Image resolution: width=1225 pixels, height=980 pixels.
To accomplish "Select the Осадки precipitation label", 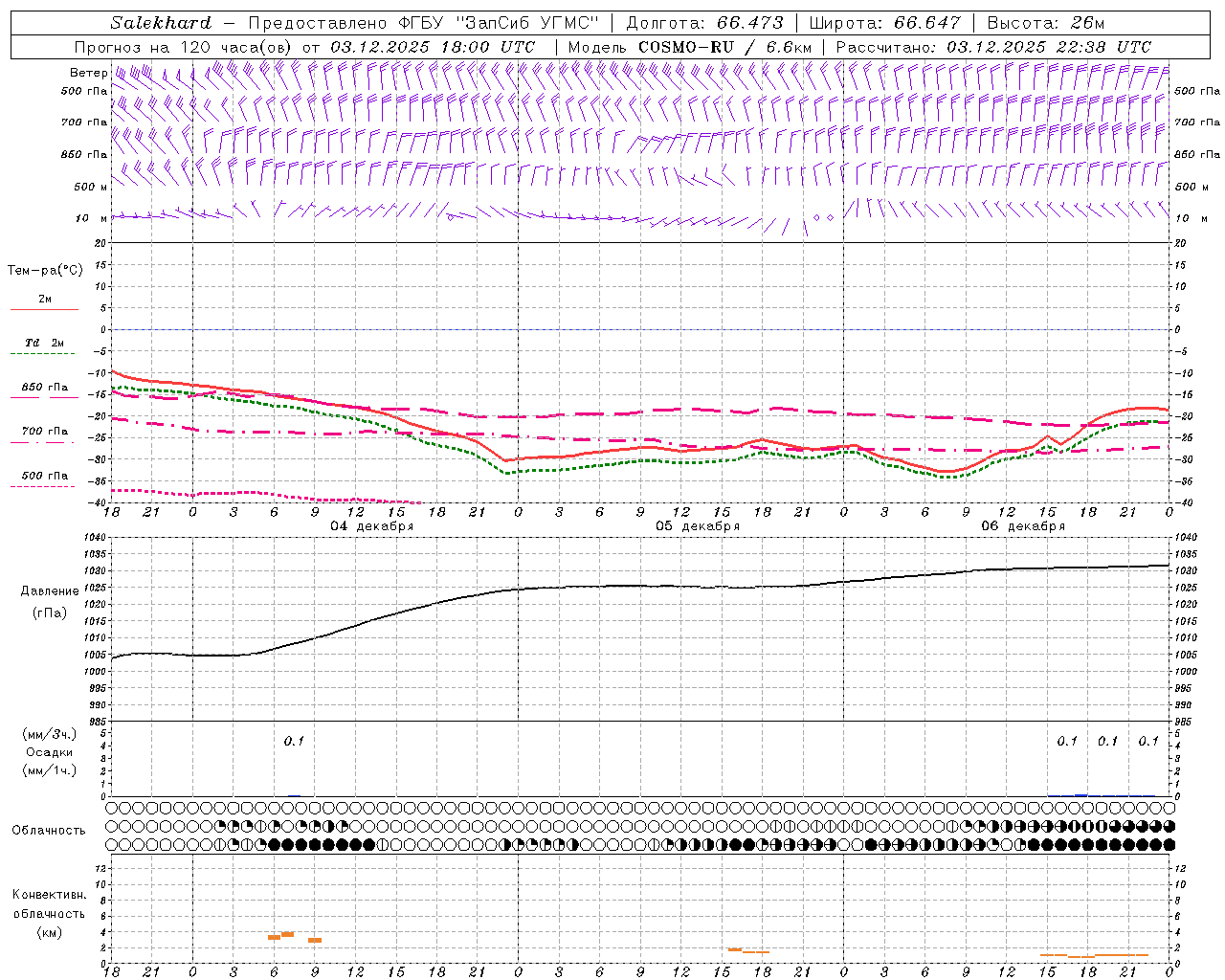I will click(50, 752).
